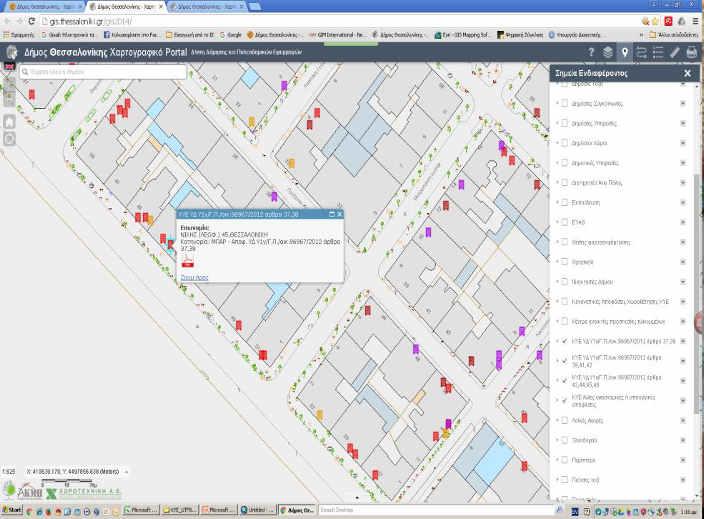Click the browser back arrow
The height and width of the screenshot is (519, 704).
tap(7, 21)
